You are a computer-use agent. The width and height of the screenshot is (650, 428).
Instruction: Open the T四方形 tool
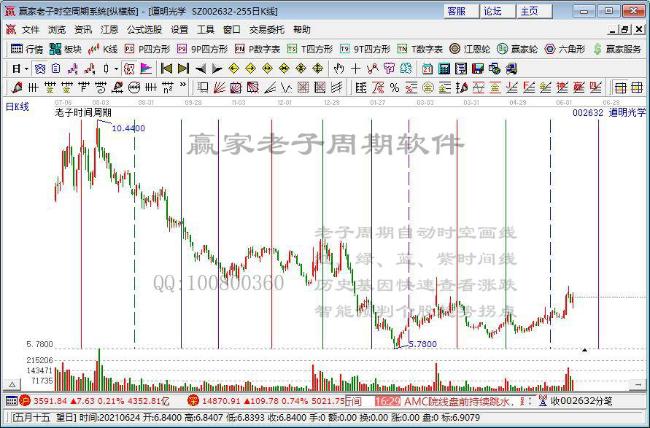[310, 49]
